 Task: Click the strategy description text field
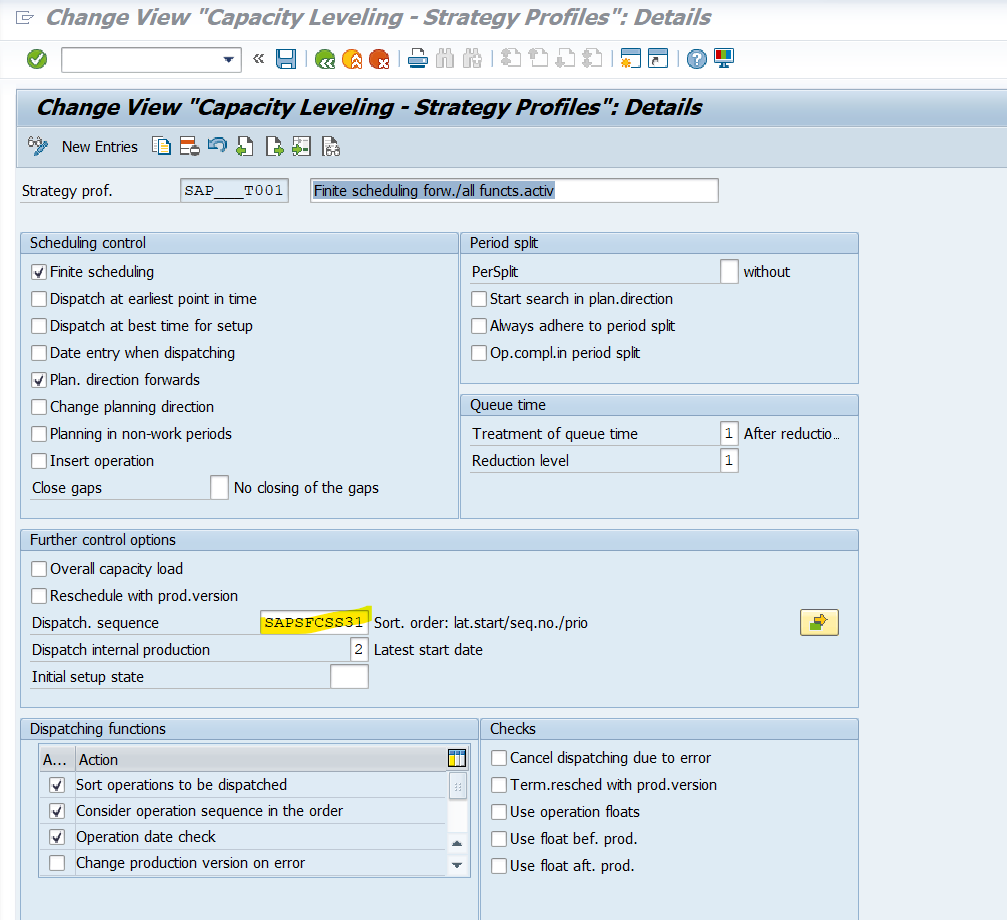click(x=514, y=191)
